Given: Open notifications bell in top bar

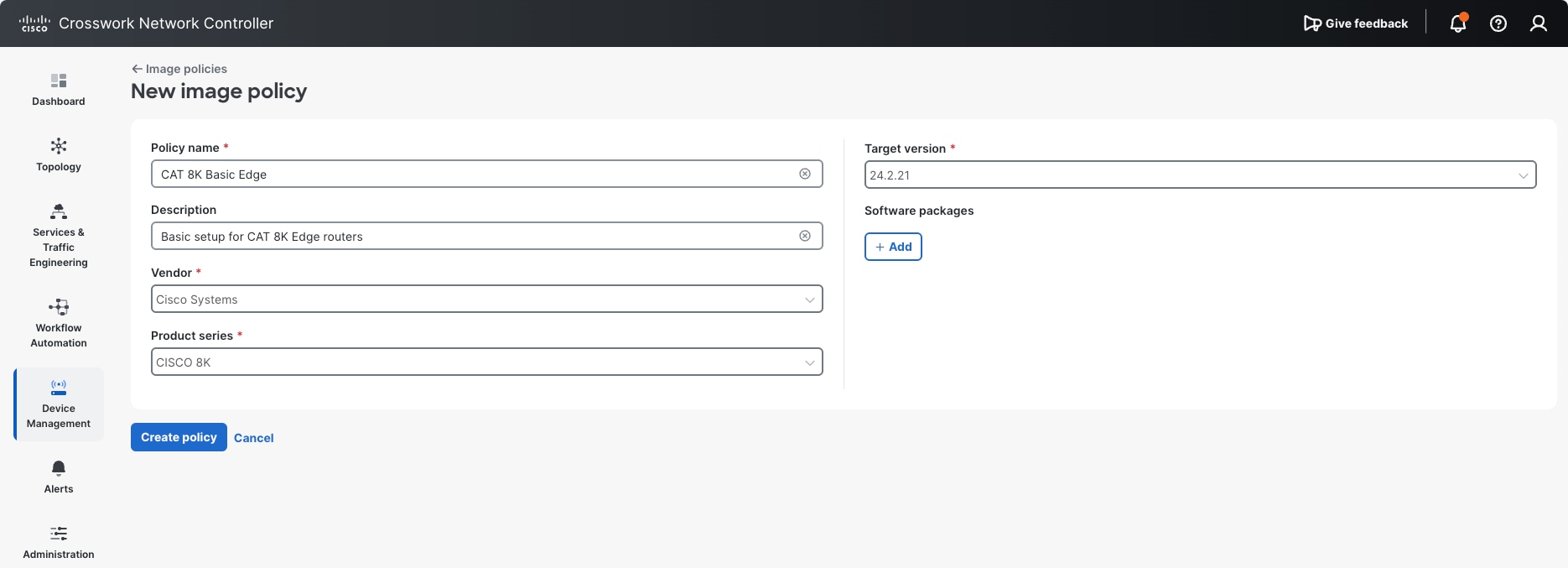Looking at the screenshot, I should tap(1458, 23).
